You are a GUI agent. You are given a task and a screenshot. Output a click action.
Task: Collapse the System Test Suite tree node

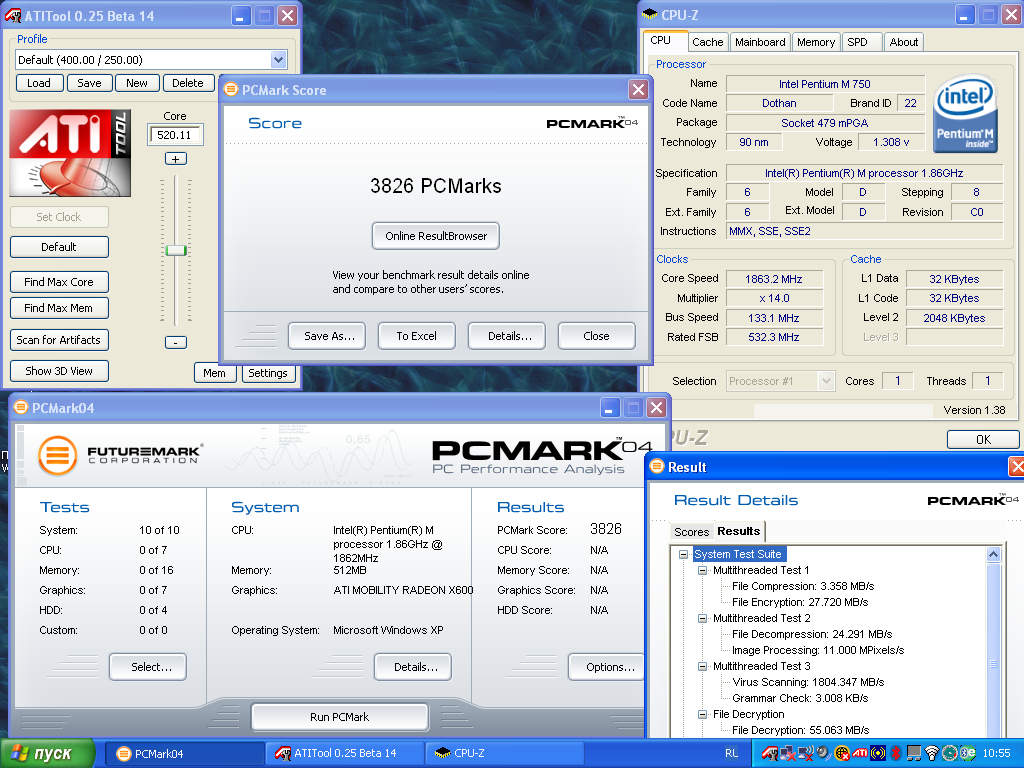point(683,554)
